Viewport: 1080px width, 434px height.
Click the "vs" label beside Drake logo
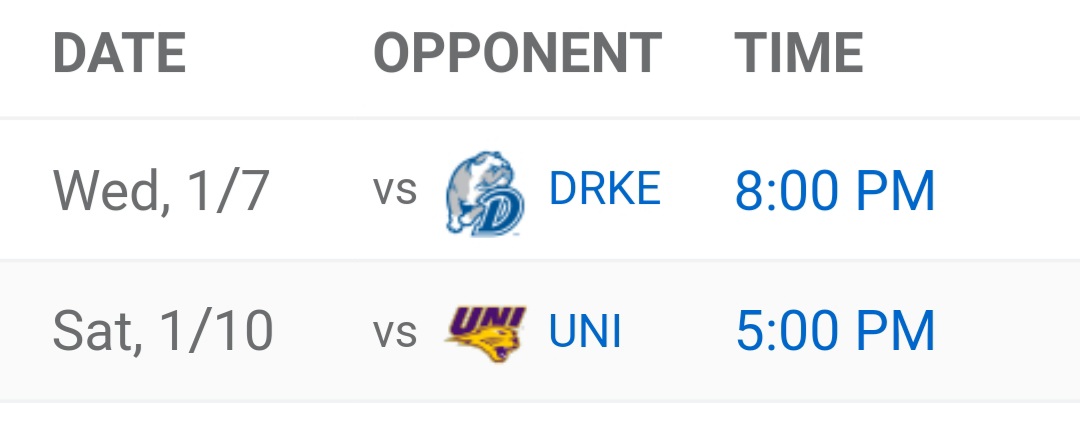[x=395, y=191]
